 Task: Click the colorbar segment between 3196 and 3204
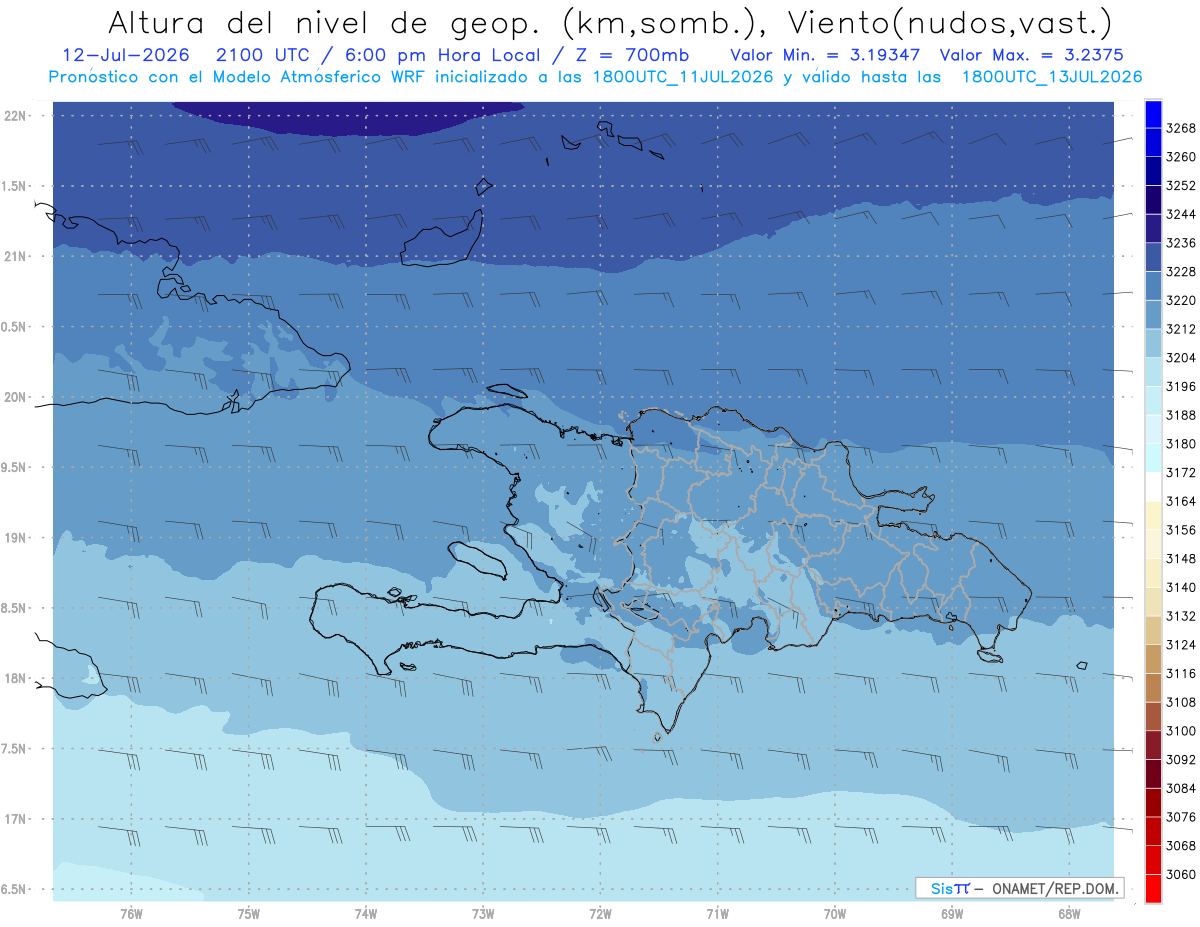point(1153,372)
